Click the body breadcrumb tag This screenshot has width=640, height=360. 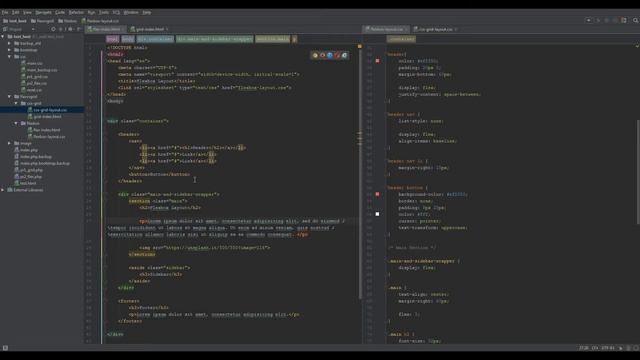[x=128, y=39]
